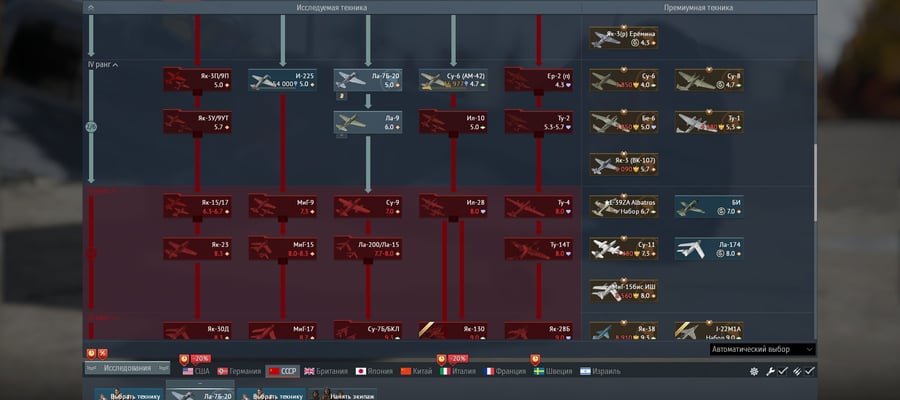Image resolution: width=900 pixels, height=400 pixels.
Task: Select the Як-23 aircraft card
Action: (x=197, y=249)
